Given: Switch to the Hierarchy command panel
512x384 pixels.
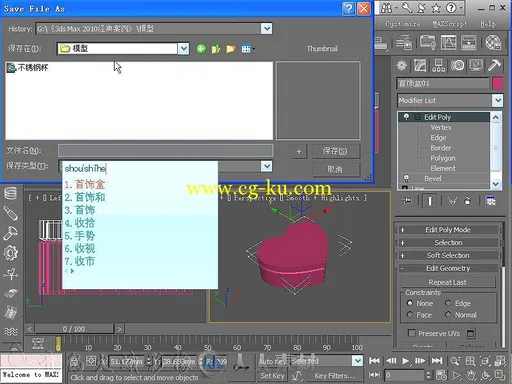Looking at the screenshot, I should (438, 65).
